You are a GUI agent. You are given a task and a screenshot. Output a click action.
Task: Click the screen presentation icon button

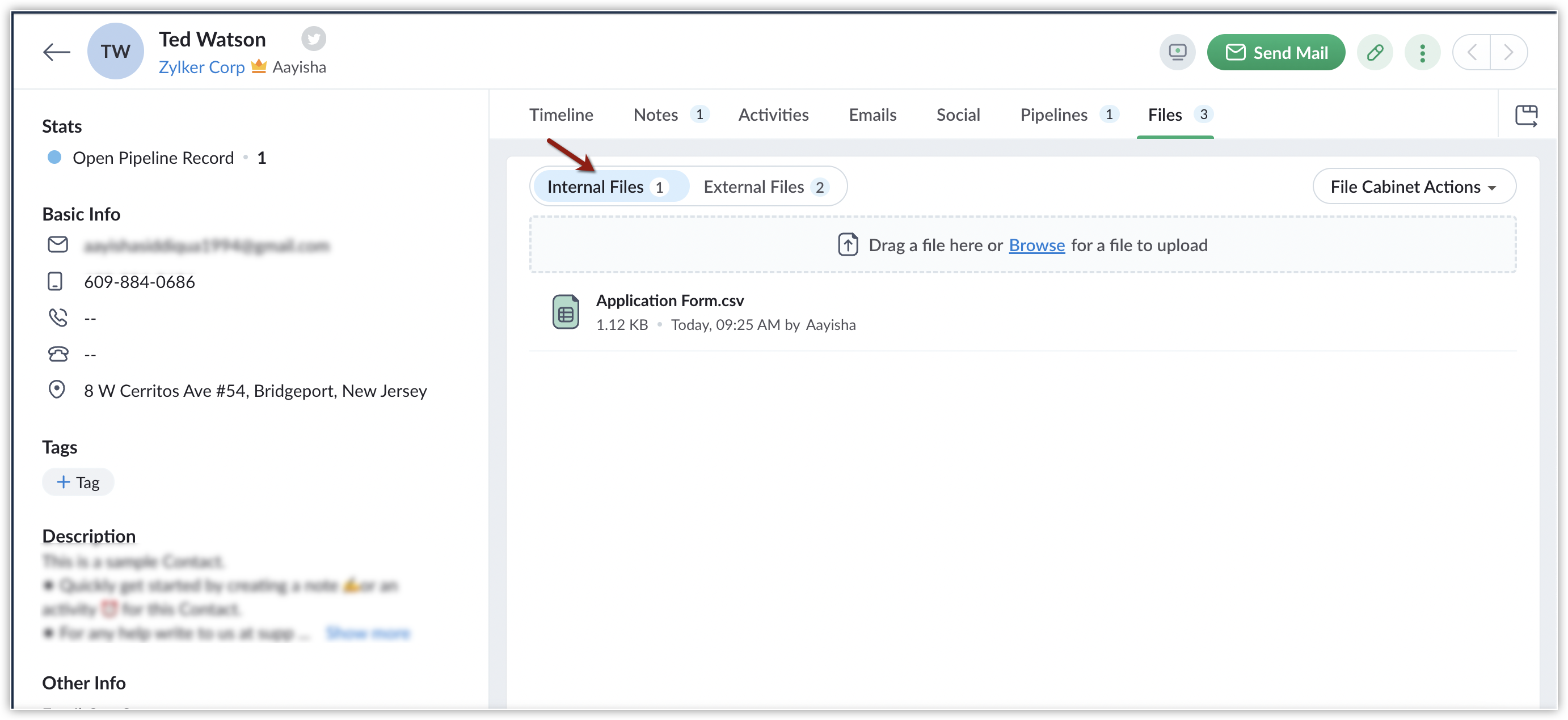pyautogui.click(x=1177, y=52)
